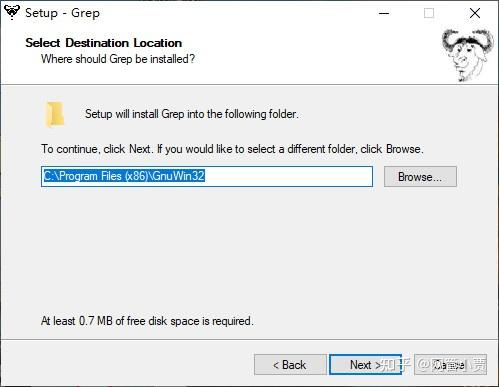This screenshot has height=387, width=499.
Task: Open the Browse... folder chooser
Action: [420, 177]
